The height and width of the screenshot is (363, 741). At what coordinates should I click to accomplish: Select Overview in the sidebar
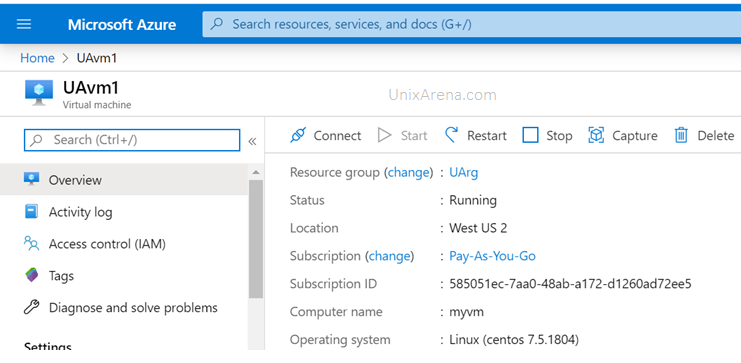[x=124, y=180]
